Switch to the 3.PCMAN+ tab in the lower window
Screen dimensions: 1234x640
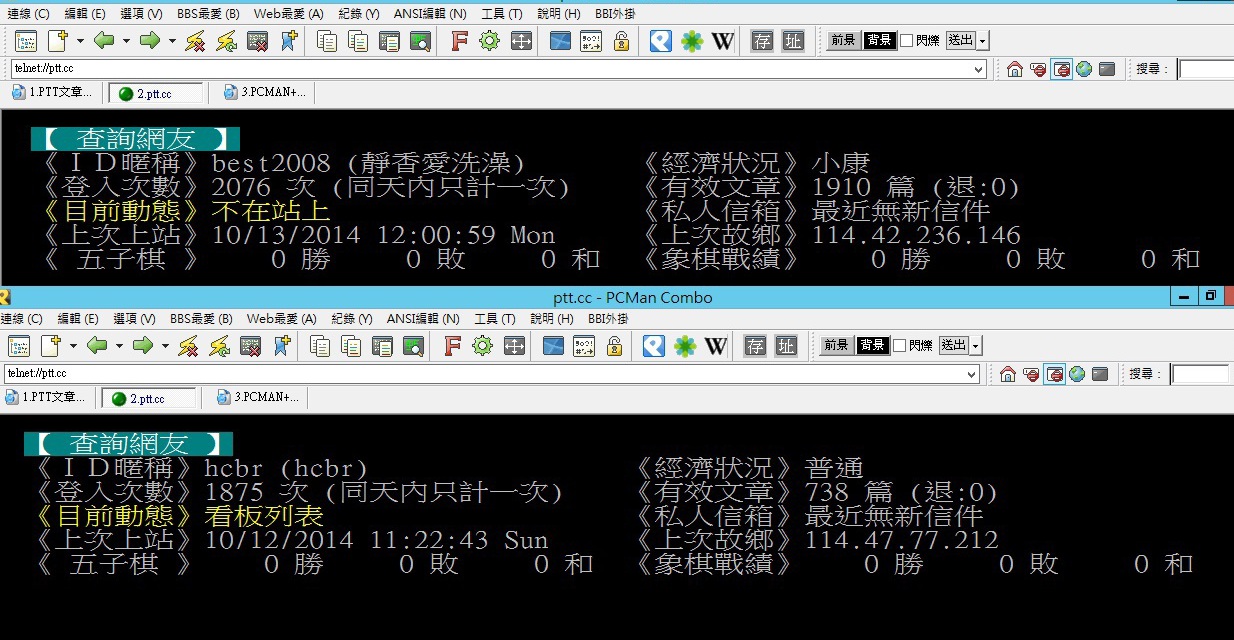tap(259, 398)
